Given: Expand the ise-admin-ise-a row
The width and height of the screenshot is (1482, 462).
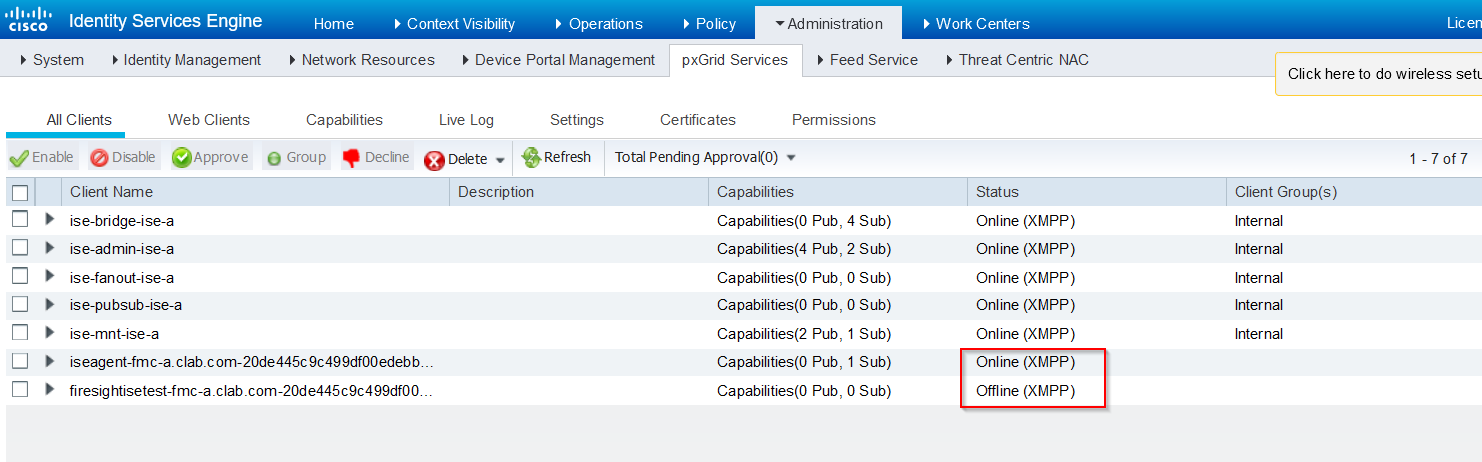Looking at the screenshot, I should (50, 247).
